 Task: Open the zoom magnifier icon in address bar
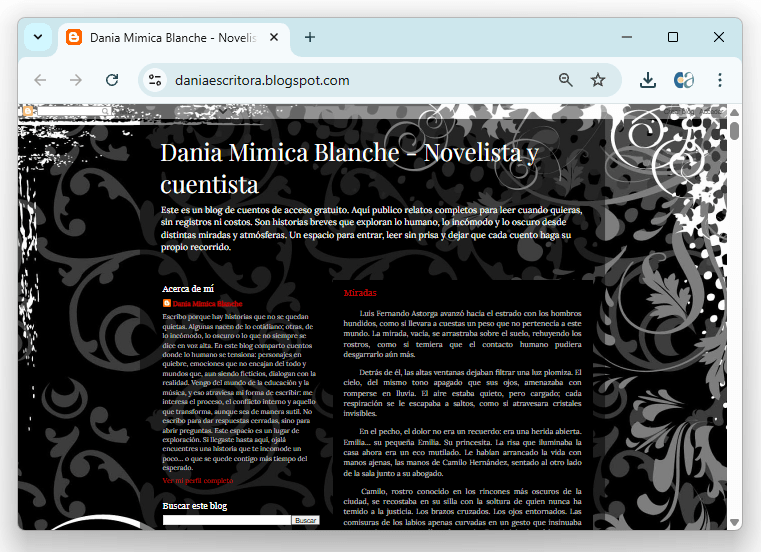[x=565, y=80]
